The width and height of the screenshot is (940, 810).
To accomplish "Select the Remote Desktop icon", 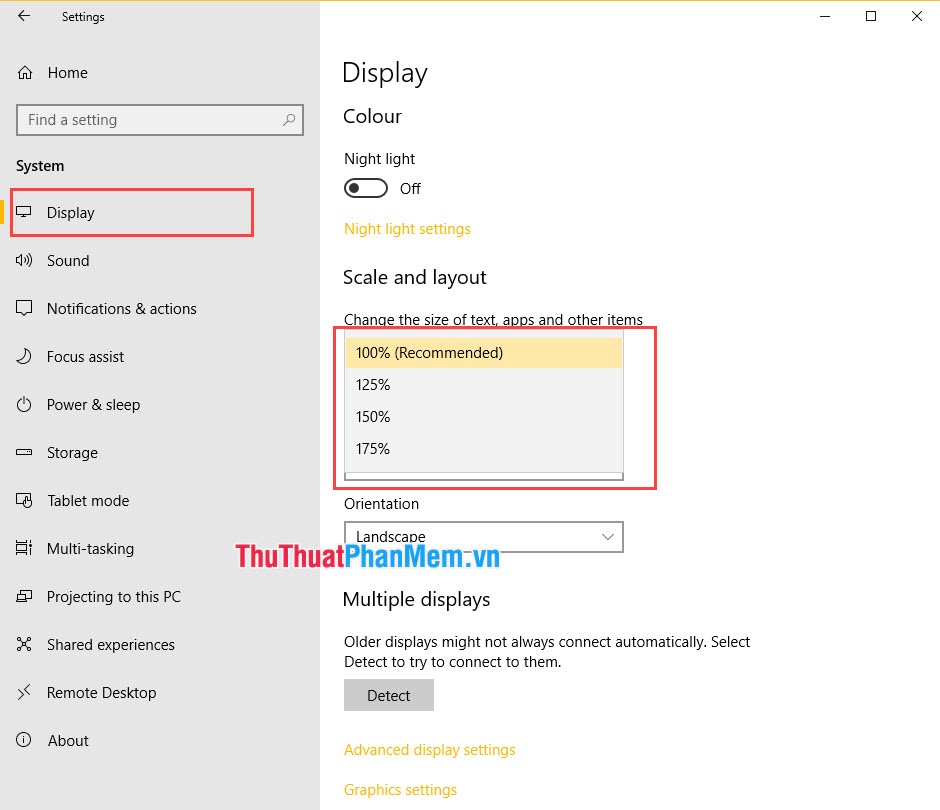I will (x=24, y=692).
